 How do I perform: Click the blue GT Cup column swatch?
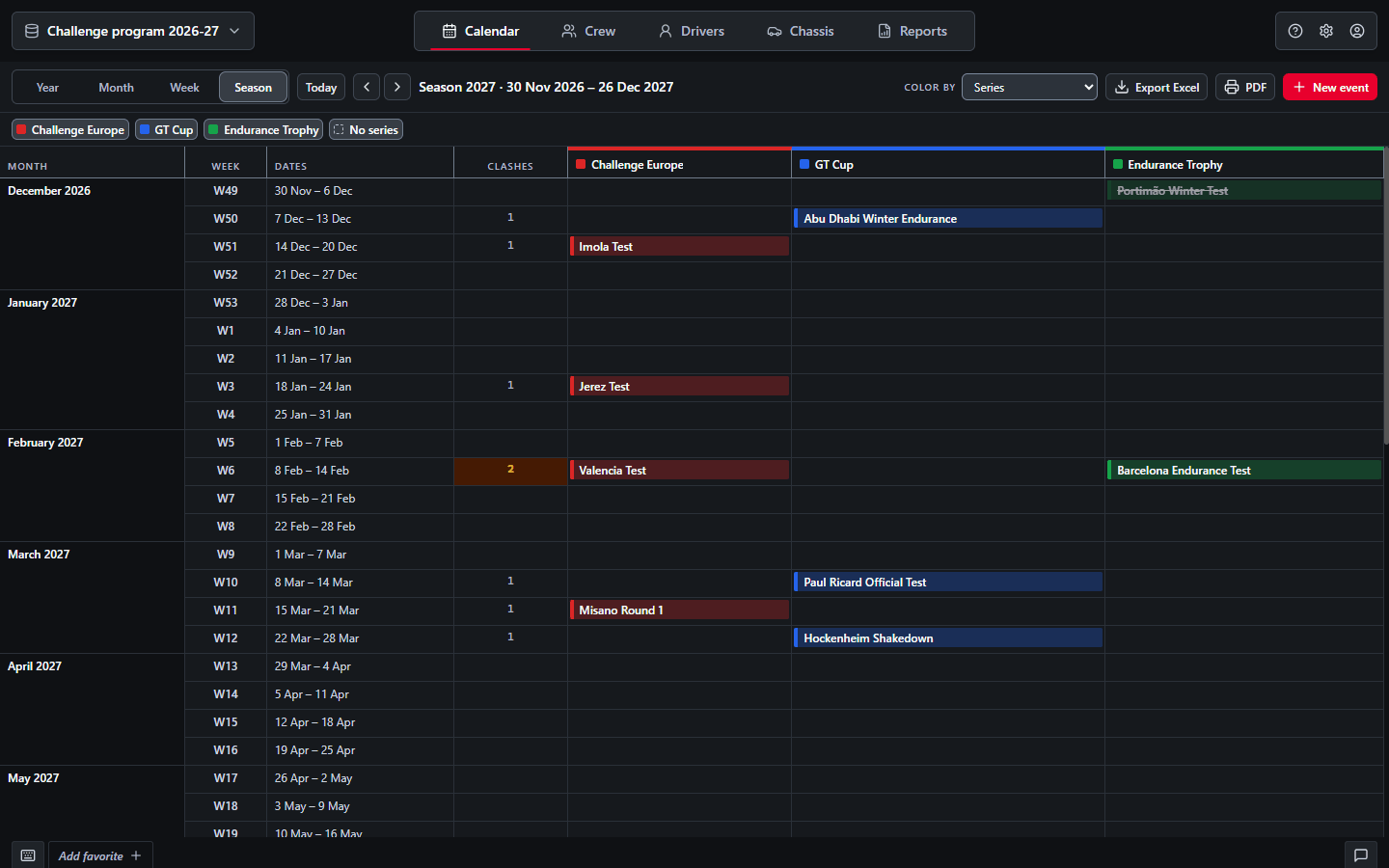(x=804, y=164)
